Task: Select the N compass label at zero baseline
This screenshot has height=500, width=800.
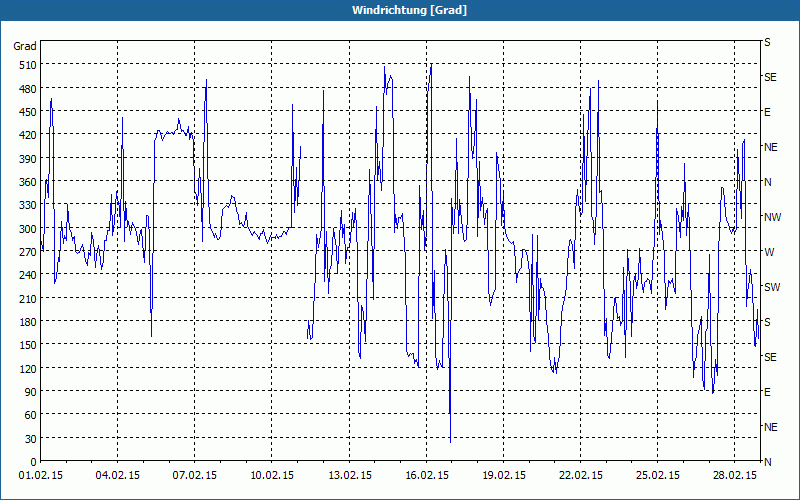Action: coord(767,462)
